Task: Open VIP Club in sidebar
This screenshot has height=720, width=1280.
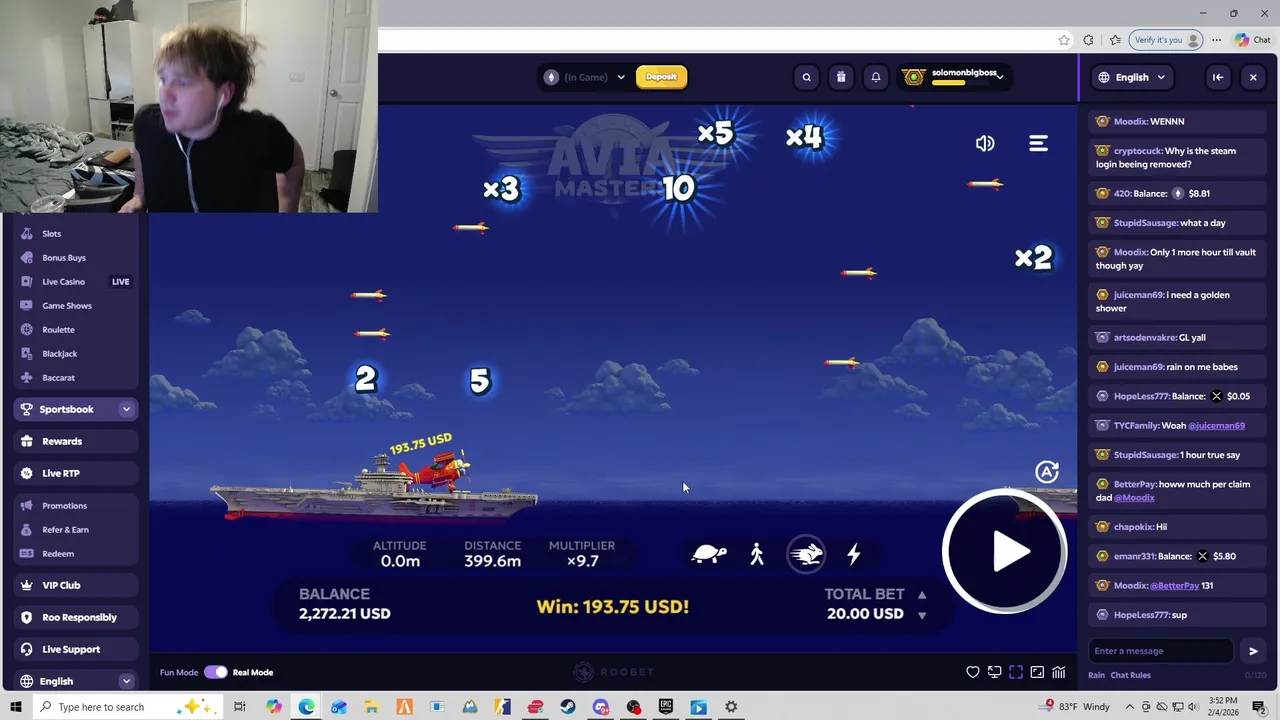Action: point(76,585)
